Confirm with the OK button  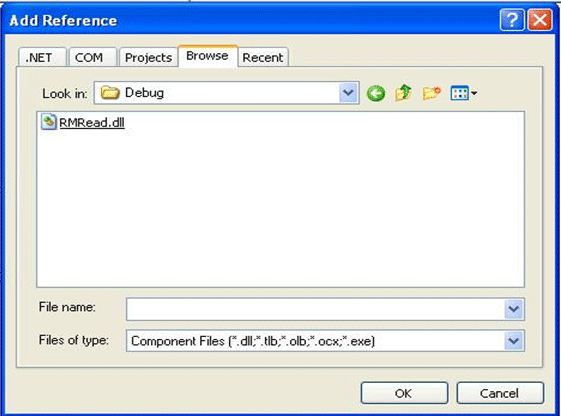pyautogui.click(x=404, y=393)
